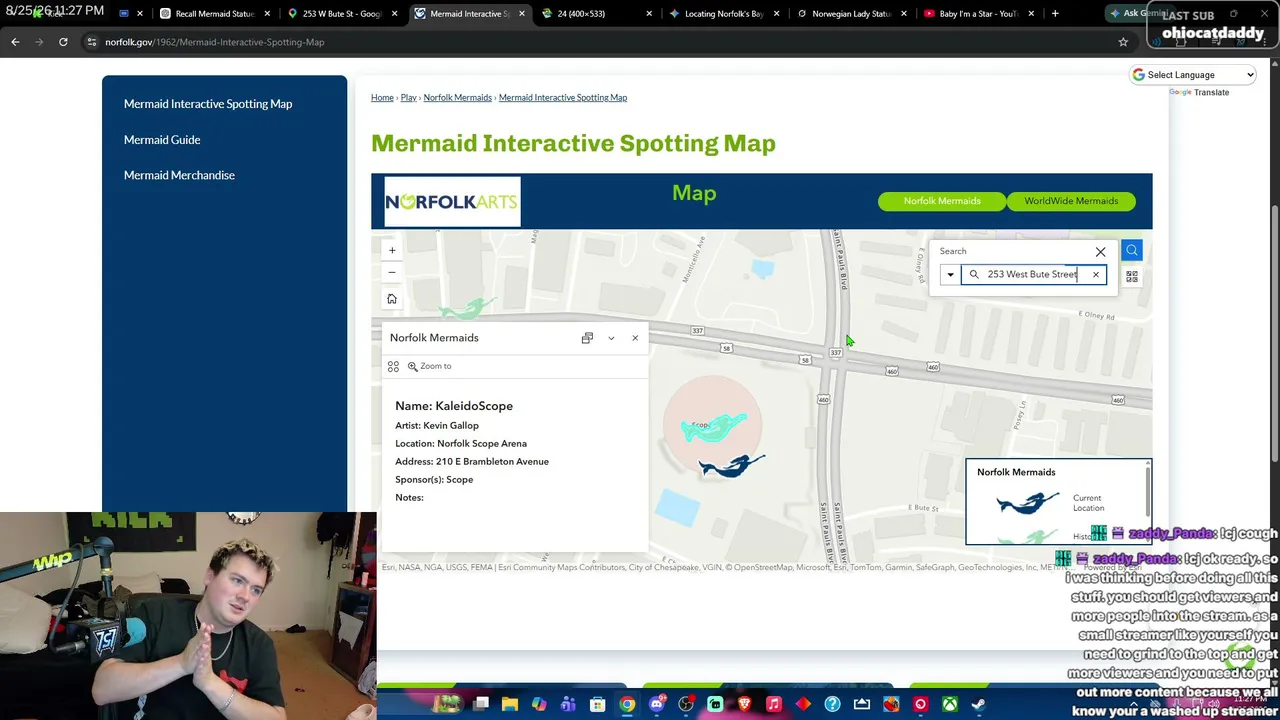The width and height of the screenshot is (1280, 720).
Task: Open Steam from the taskbar
Action: (979, 704)
